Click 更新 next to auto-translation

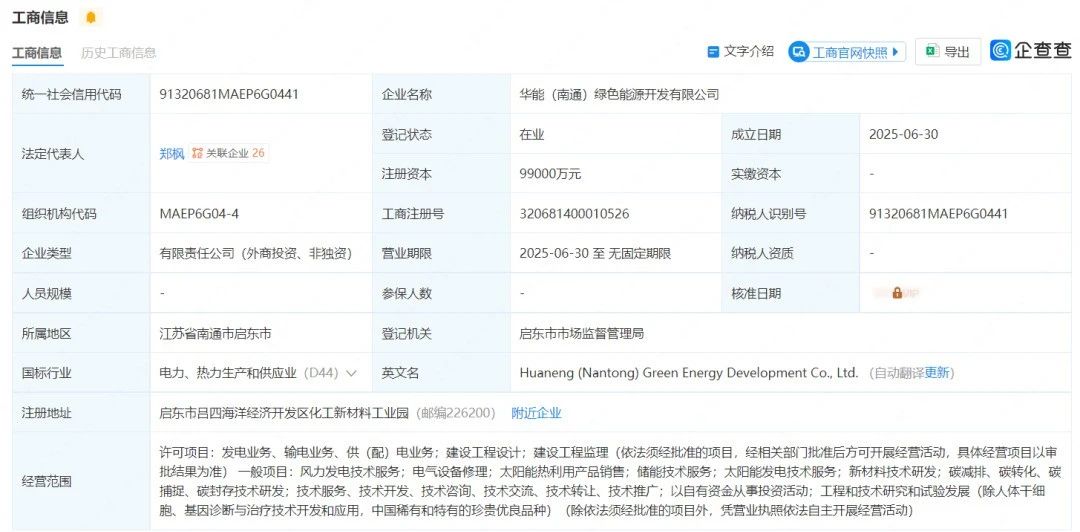[x=937, y=373]
